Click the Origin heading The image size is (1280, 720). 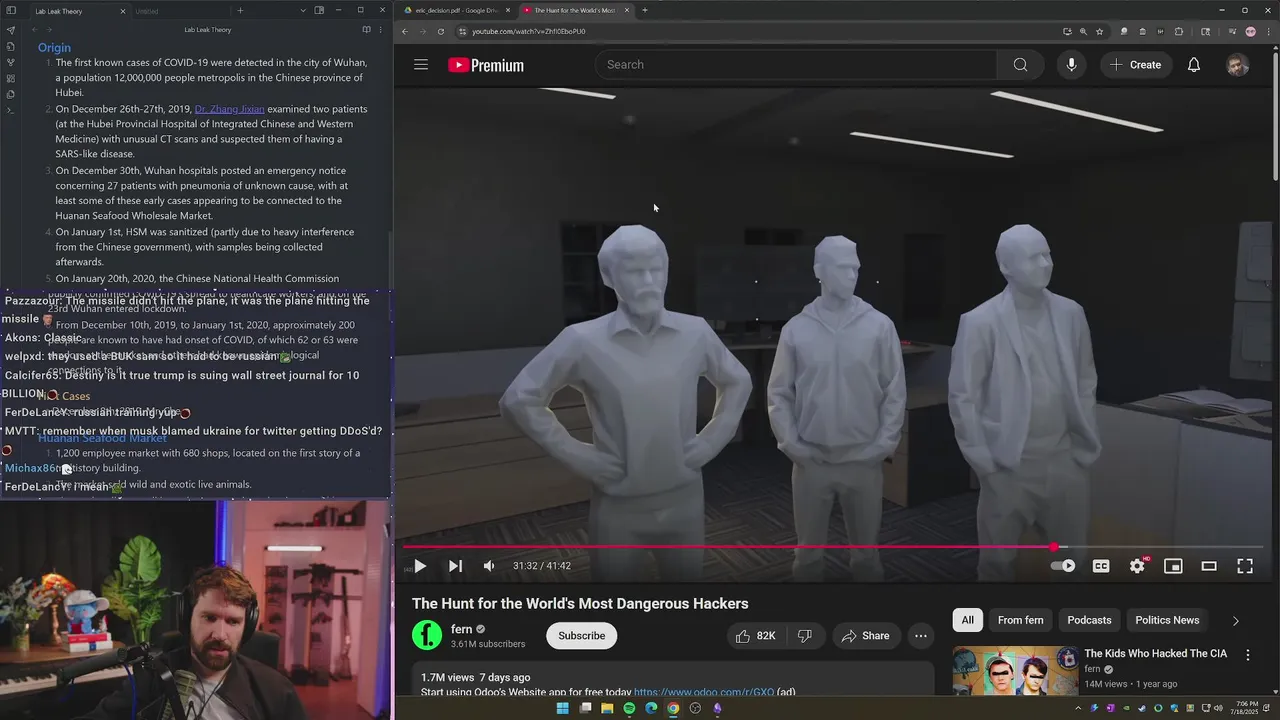pos(54,47)
